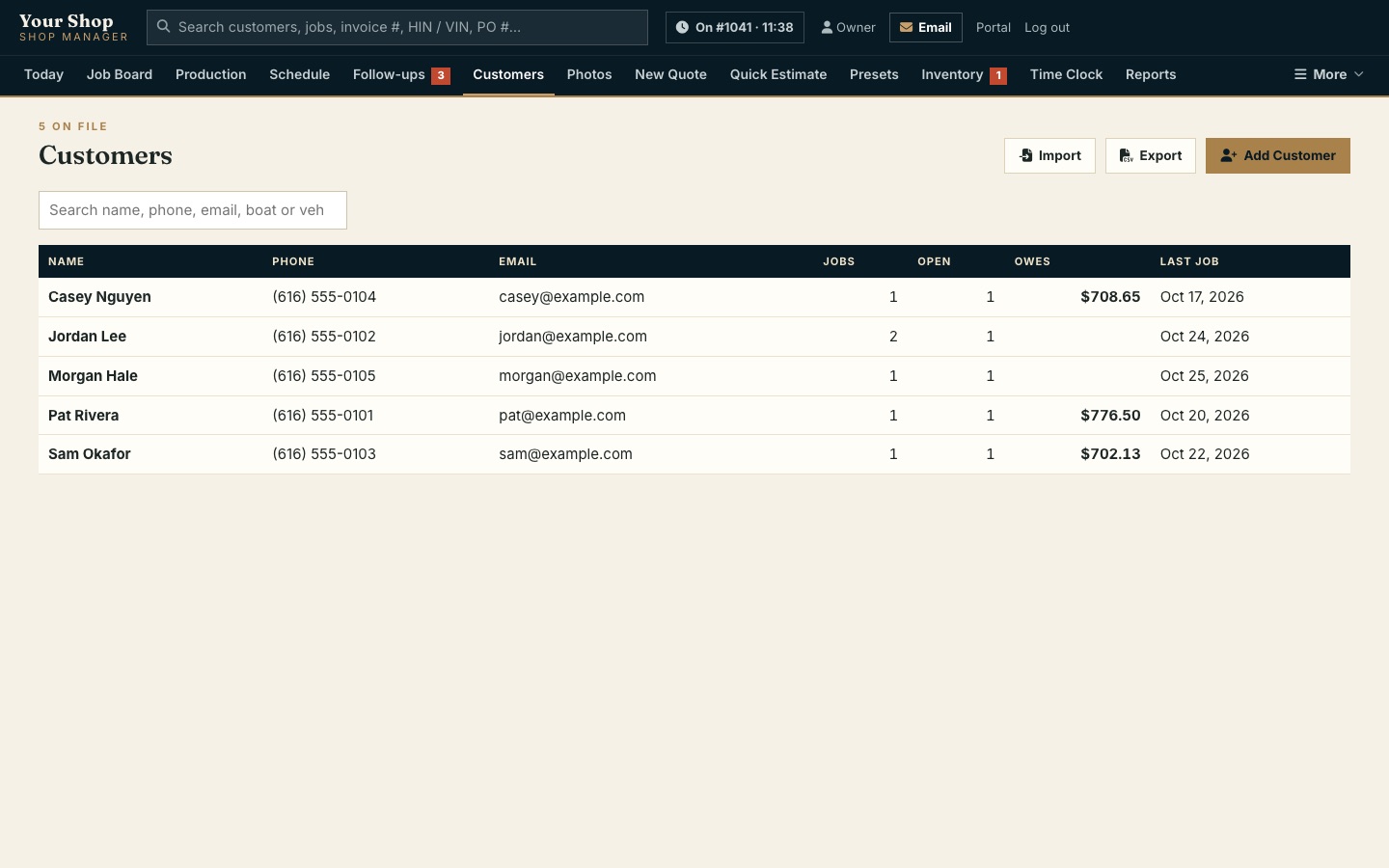
Task: Switch to the Production tab
Action: pyautogui.click(x=210, y=74)
